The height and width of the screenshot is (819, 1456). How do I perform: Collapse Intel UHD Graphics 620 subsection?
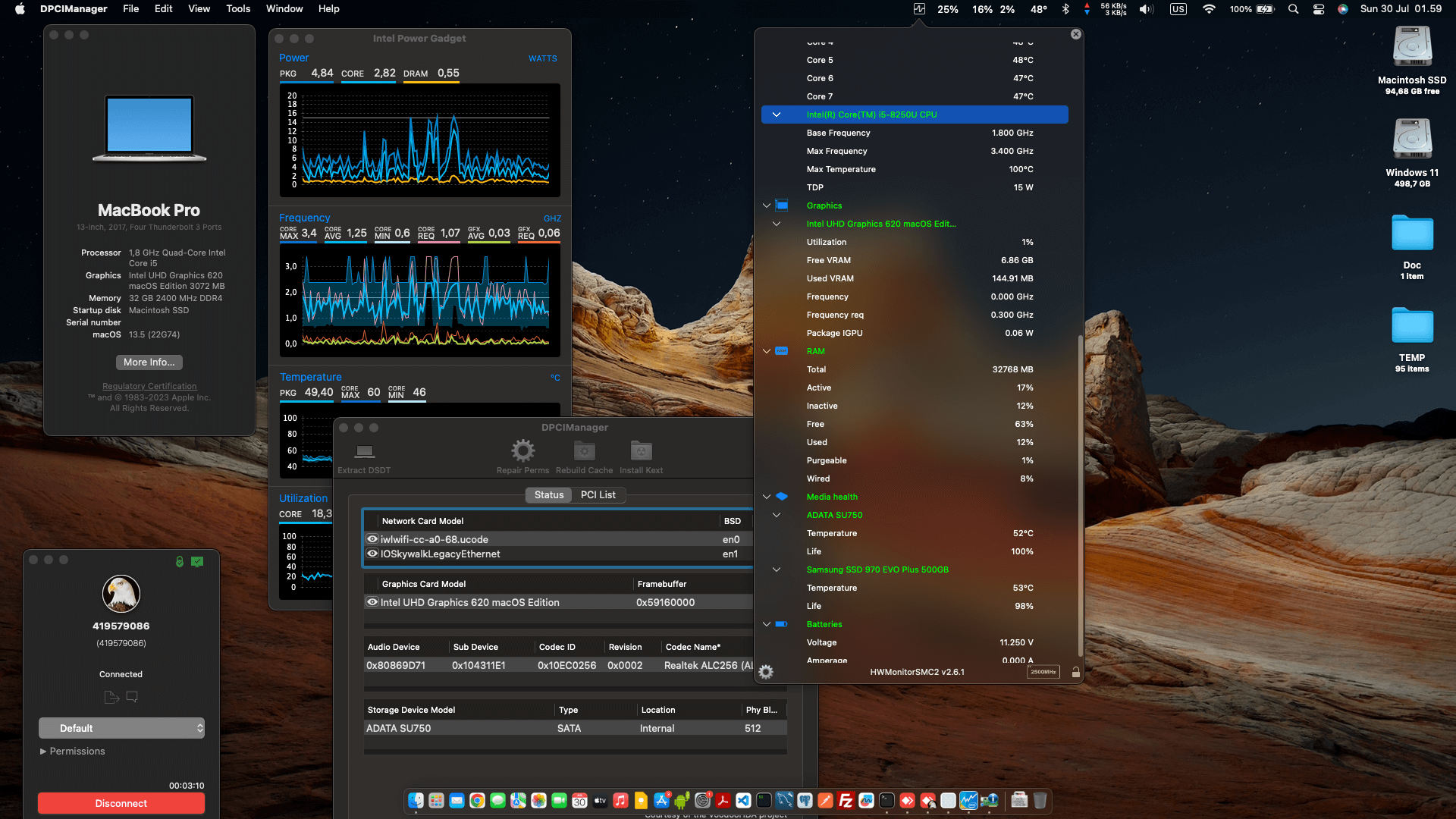777,224
